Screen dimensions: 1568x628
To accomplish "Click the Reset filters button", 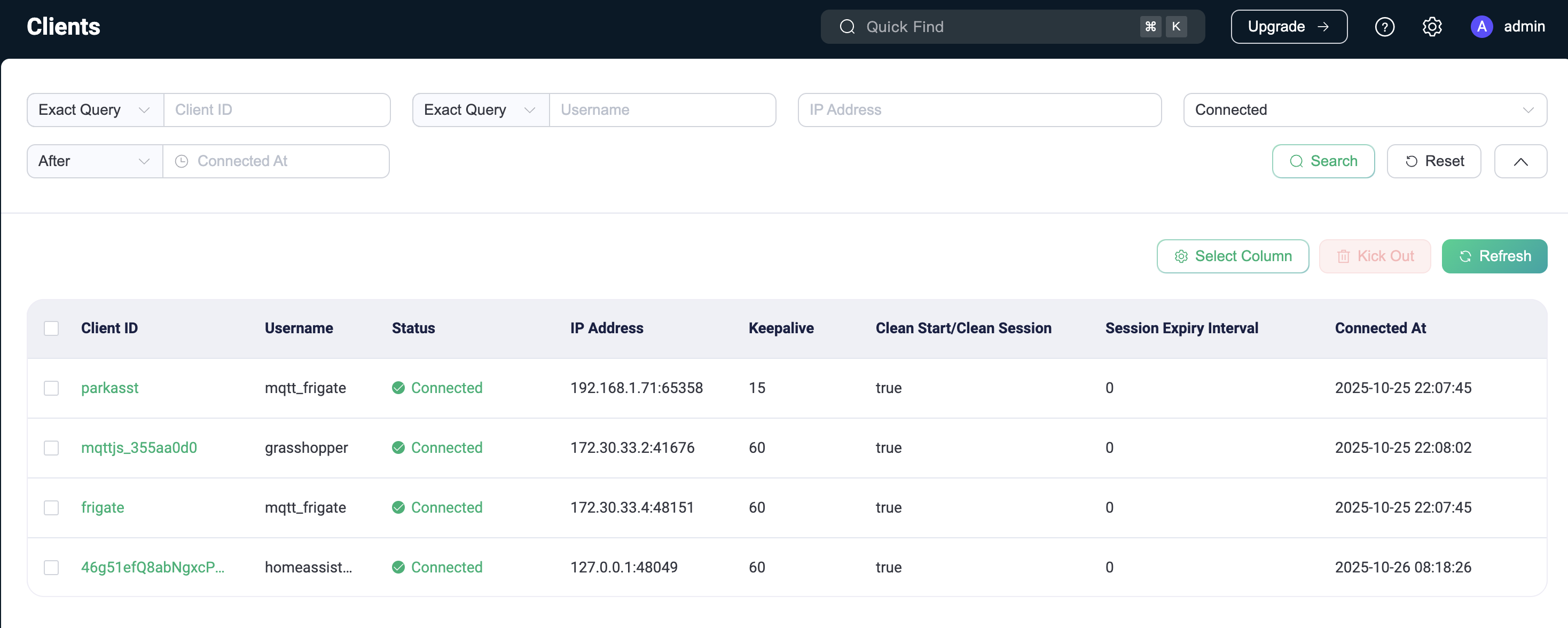I will (x=1433, y=161).
